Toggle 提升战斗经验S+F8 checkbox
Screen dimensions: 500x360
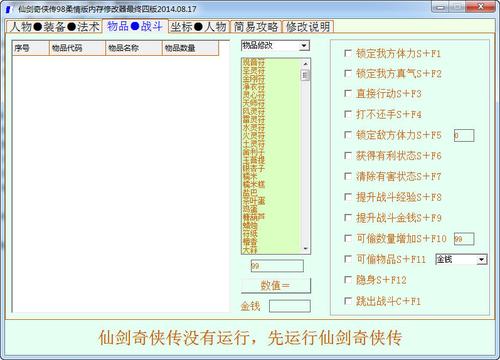point(348,197)
